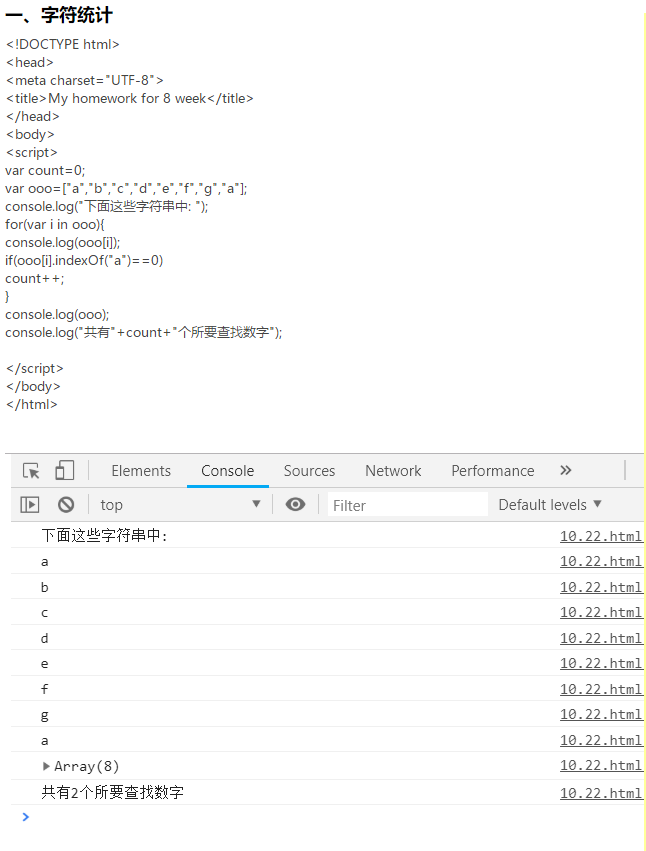Create a live expression with the eye icon
646x851 pixels.
coord(295,505)
